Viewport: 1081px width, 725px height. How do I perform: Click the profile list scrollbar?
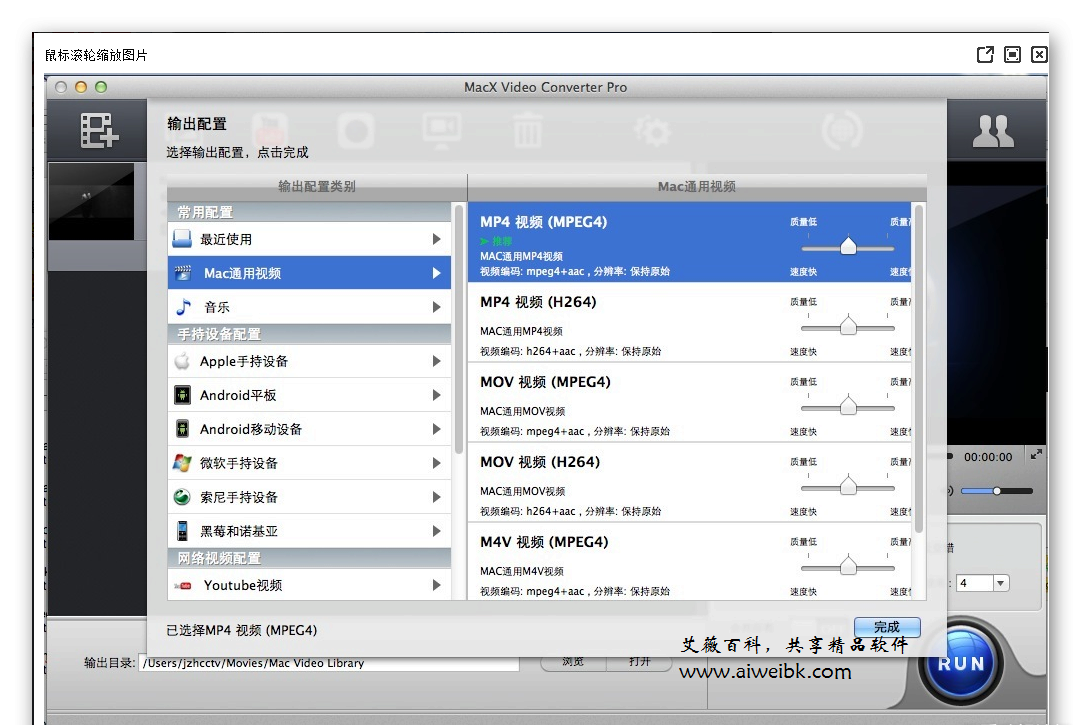coord(918,369)
